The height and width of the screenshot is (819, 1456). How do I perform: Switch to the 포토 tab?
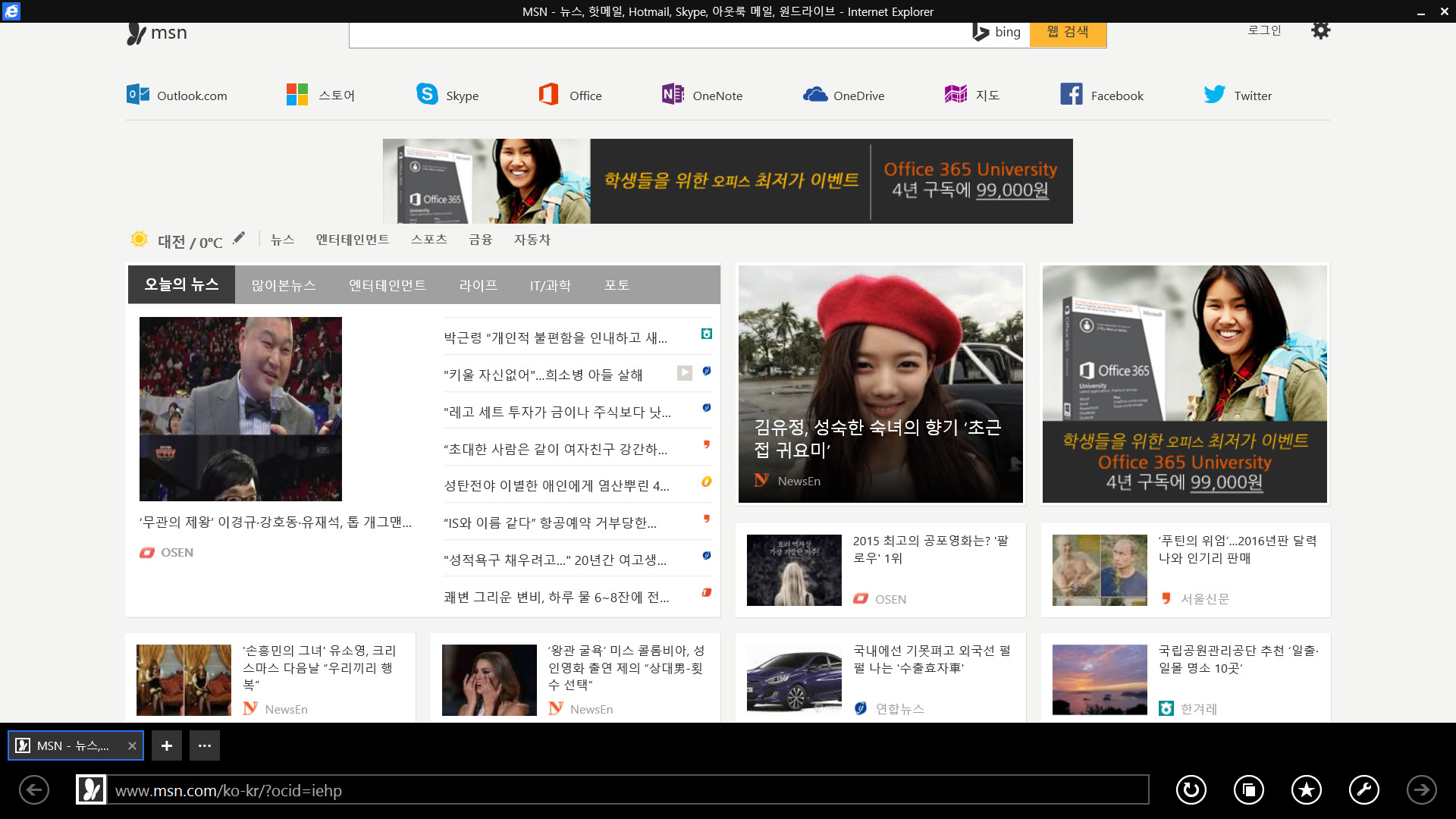pos(617,285)
